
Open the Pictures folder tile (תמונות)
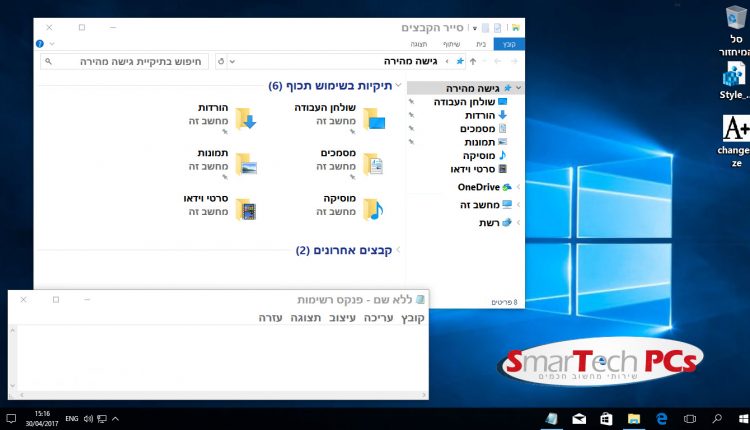222,163
